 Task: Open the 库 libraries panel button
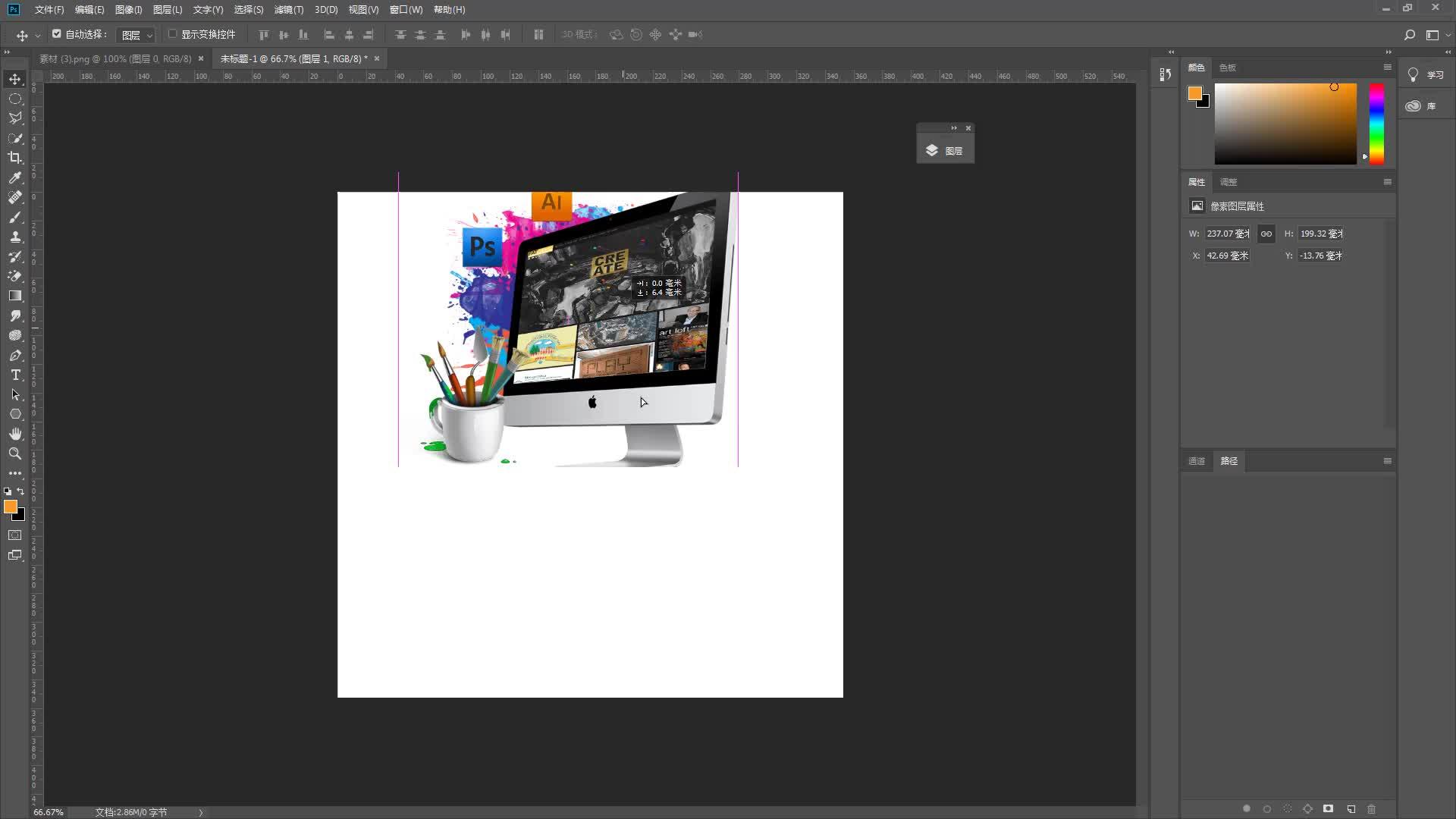pos(1426,106)
